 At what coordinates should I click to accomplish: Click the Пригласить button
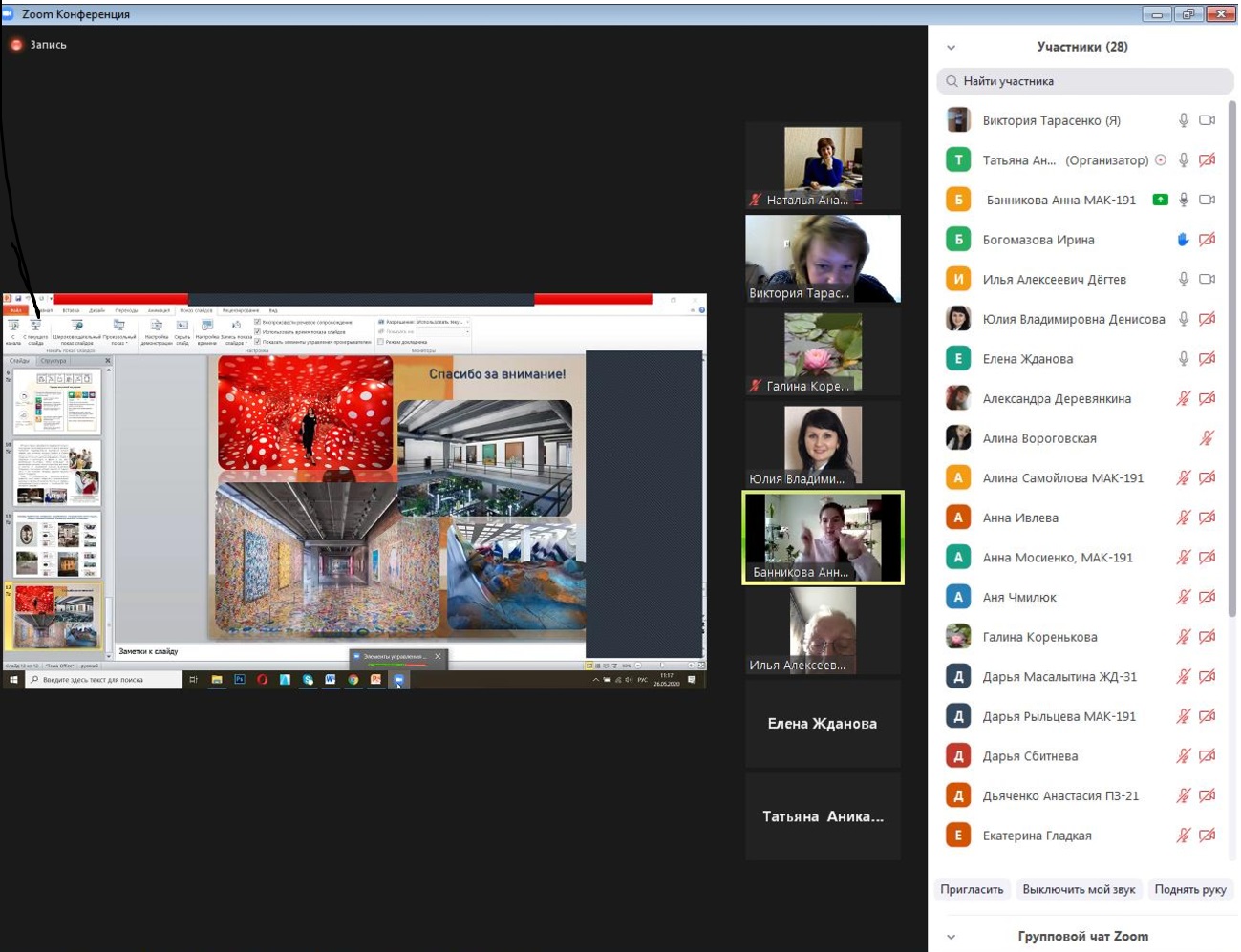[972, 889]
